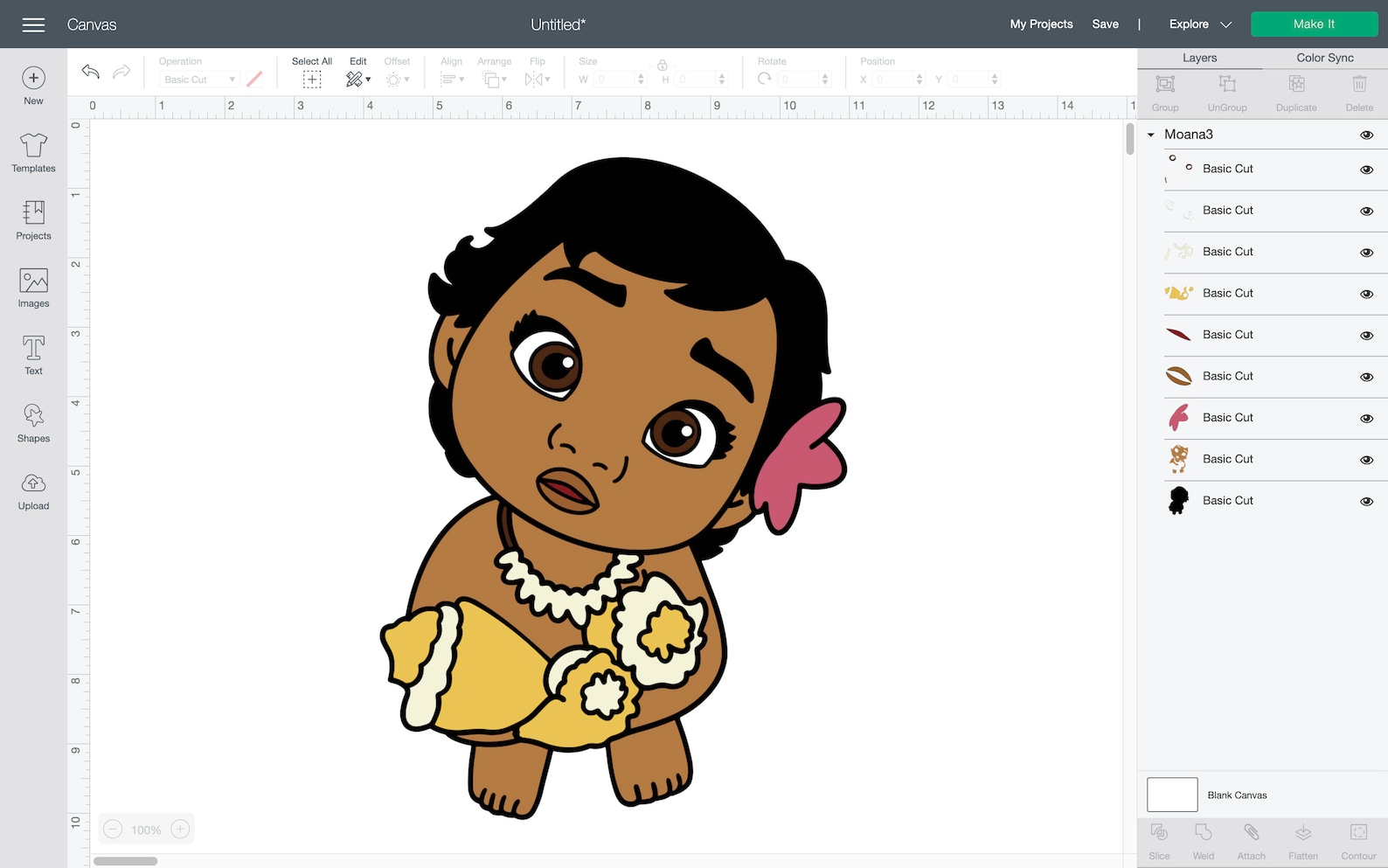Hide the second Basic Cut layer
Viewport: 1388px width, 868px height.
(1366, 211)
